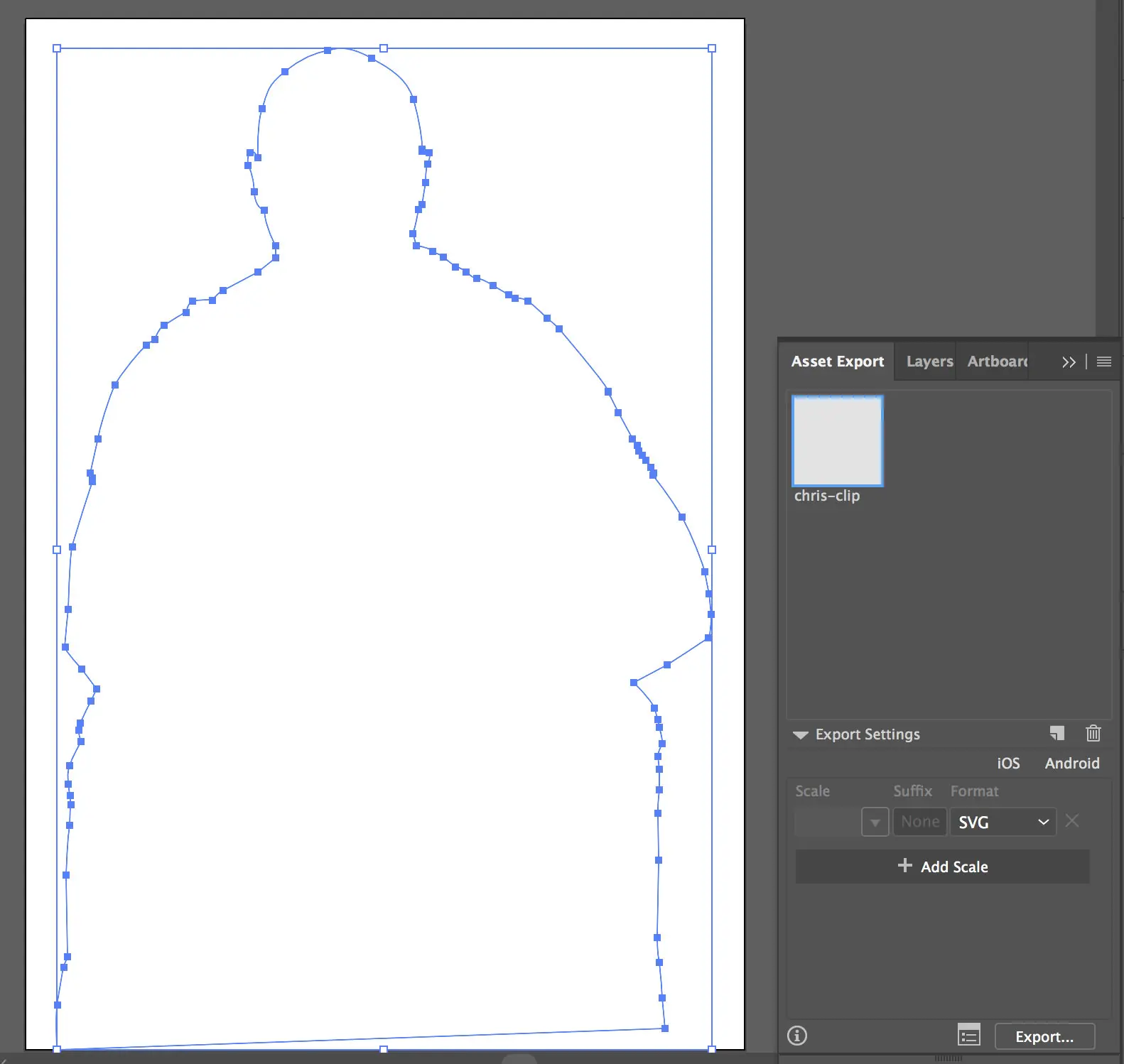Open the Scale dropdown arrow
Image resolution: width=1124 pixels, height=1064 pixels.
pos(875,822)
